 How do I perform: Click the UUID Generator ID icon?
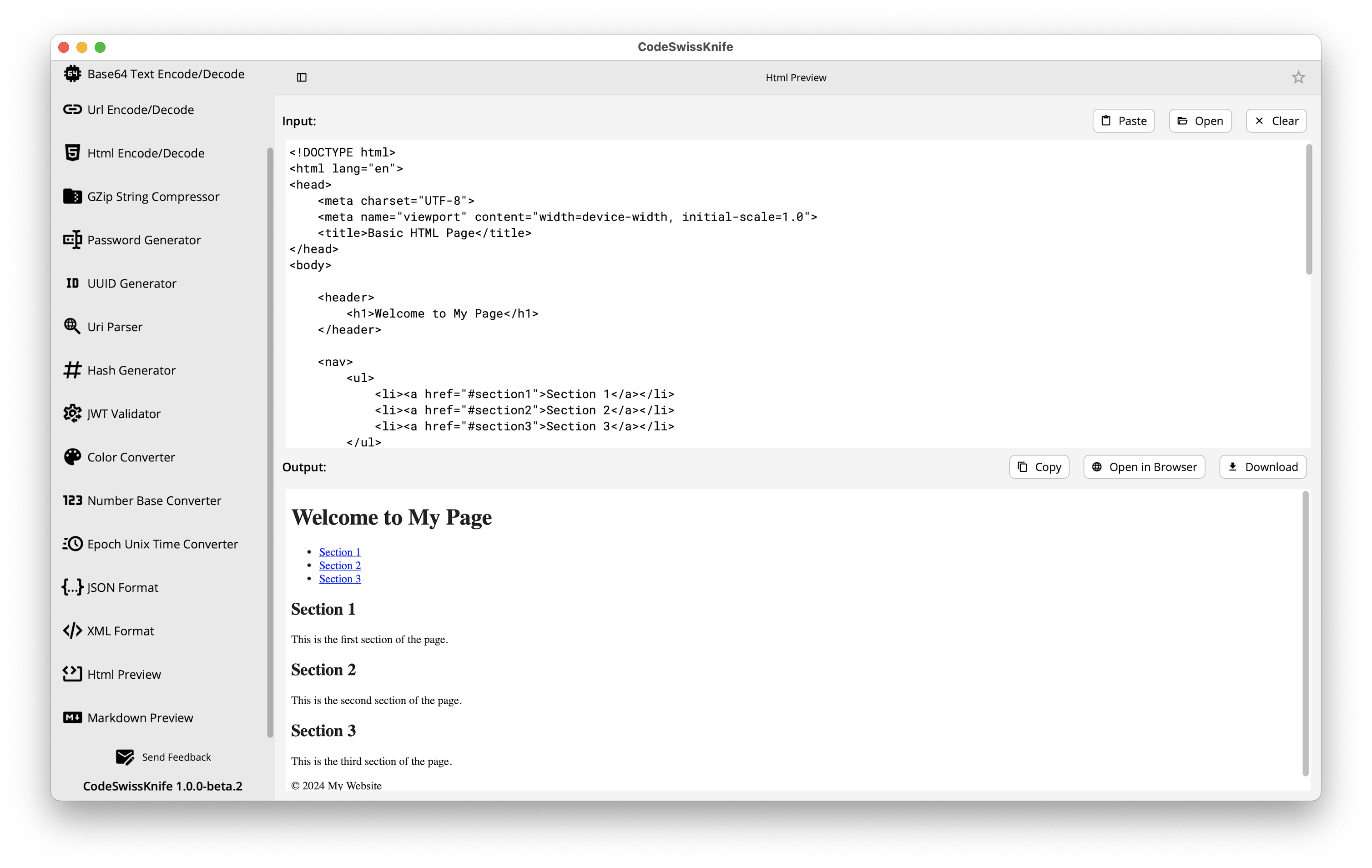(72, 283)
